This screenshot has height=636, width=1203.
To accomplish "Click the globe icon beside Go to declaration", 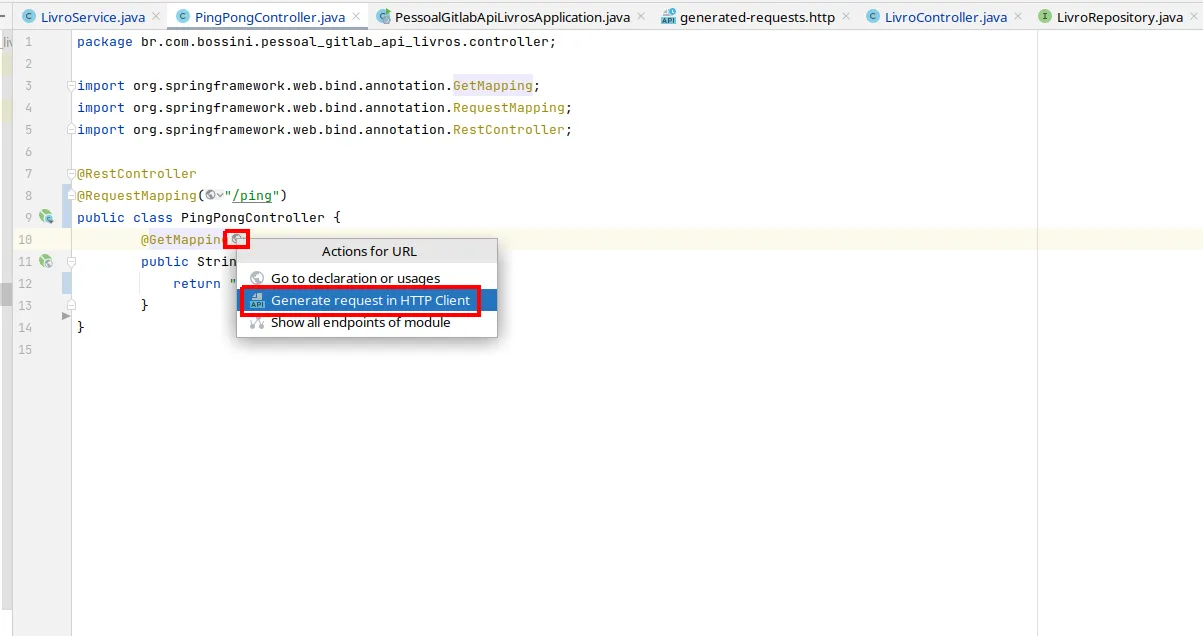I will (257, 278).
